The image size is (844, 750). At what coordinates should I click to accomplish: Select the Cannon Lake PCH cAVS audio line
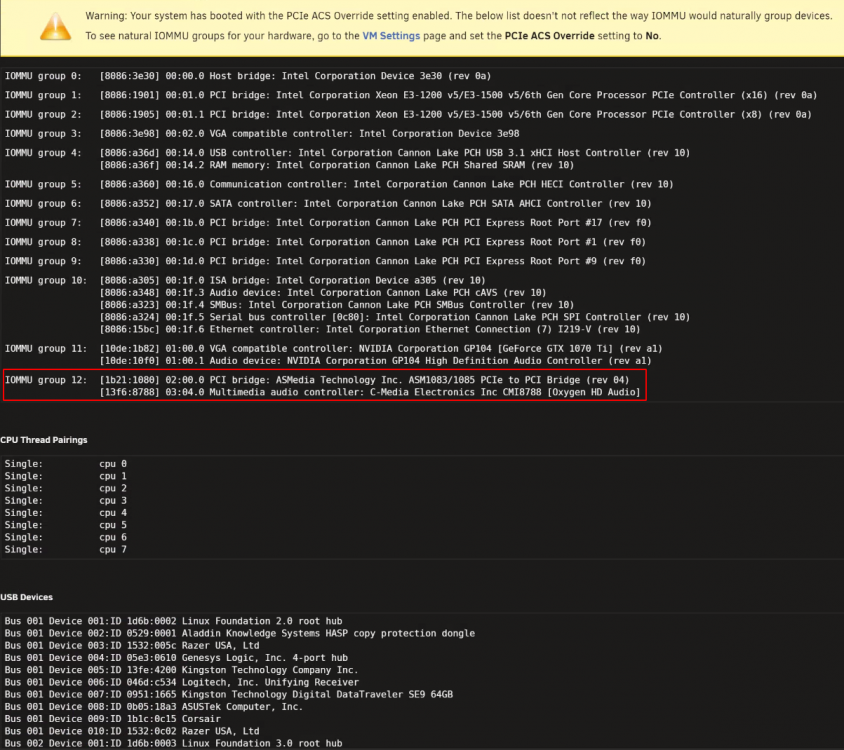323,293
